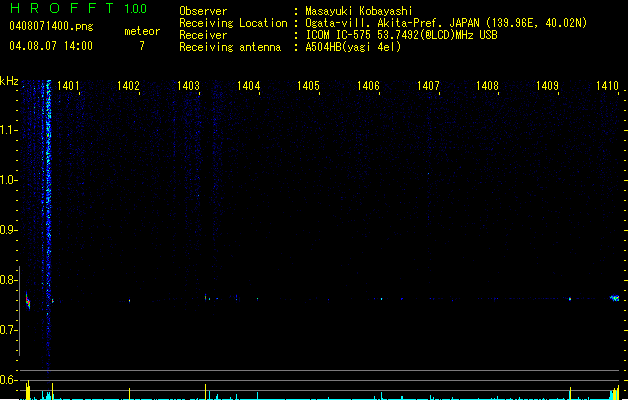
Task: Click the yellow intensity spike below 1402
Action: coord(129,394)
